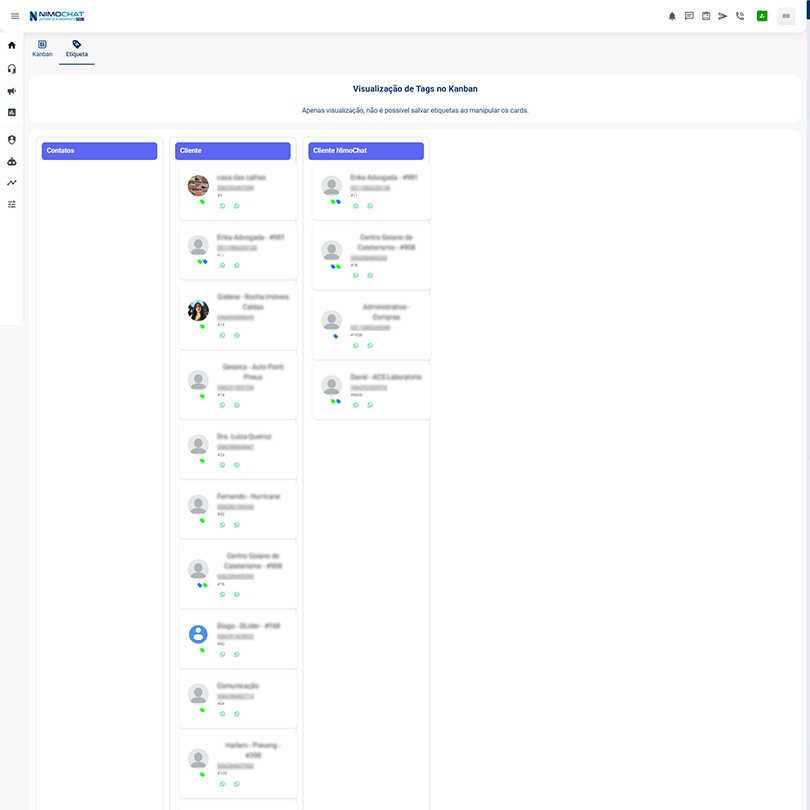The image size is (810, 810).
Task: Click the chat message icon in top bar
Action: click(x=690, y=16)
